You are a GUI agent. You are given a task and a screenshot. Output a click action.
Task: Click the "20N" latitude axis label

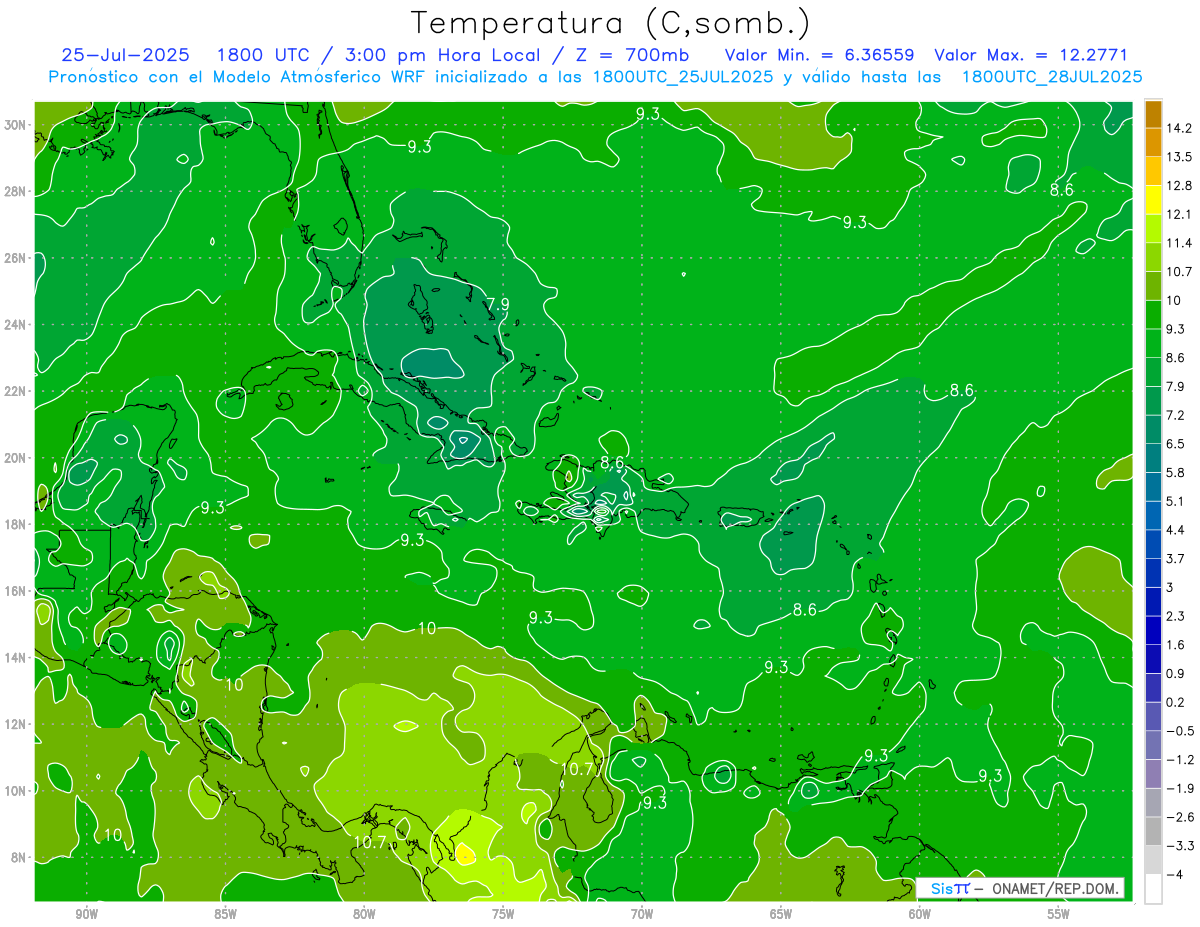coord(17,458)
